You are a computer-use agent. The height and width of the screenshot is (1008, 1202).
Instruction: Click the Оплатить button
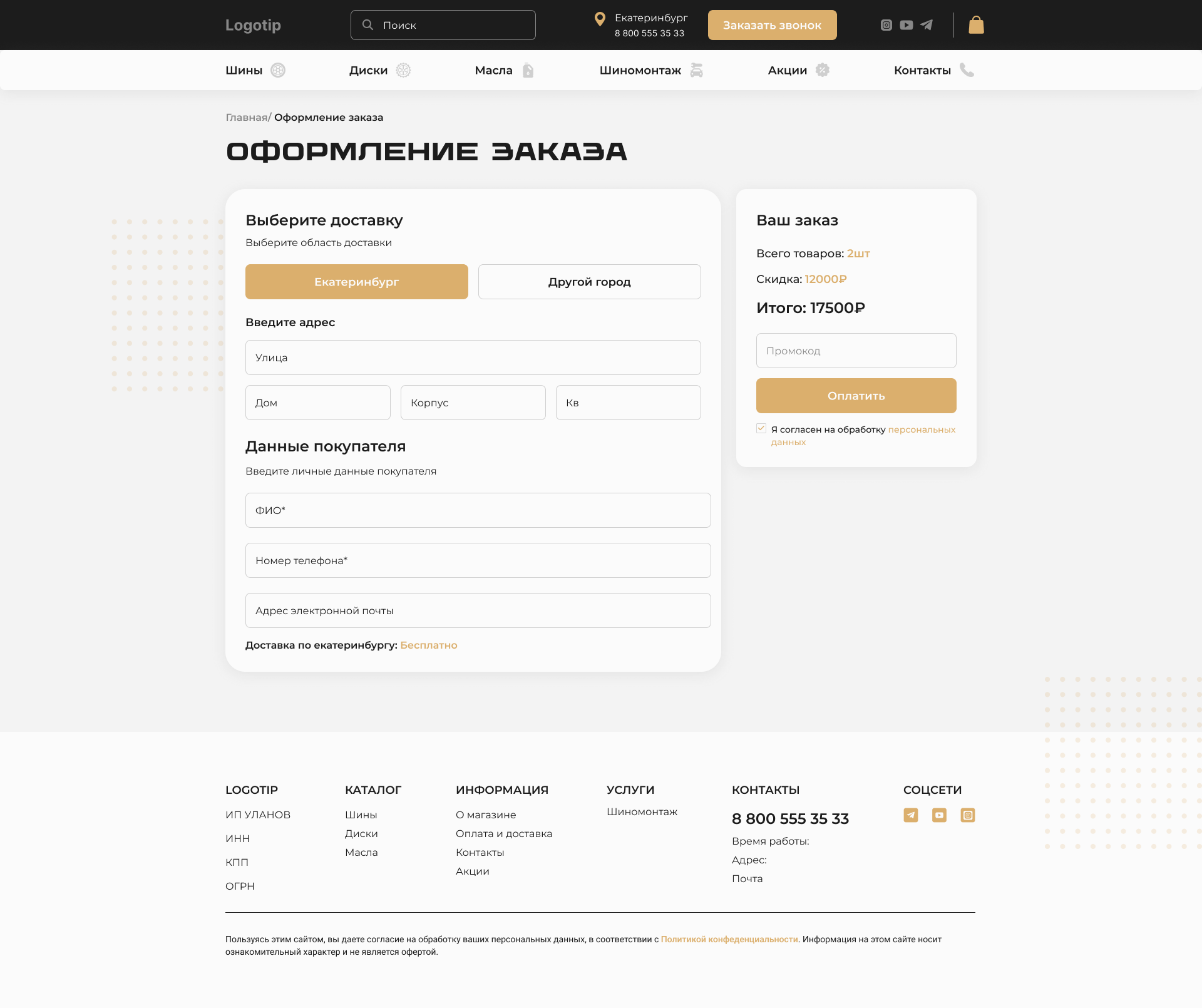coord(856,396)
